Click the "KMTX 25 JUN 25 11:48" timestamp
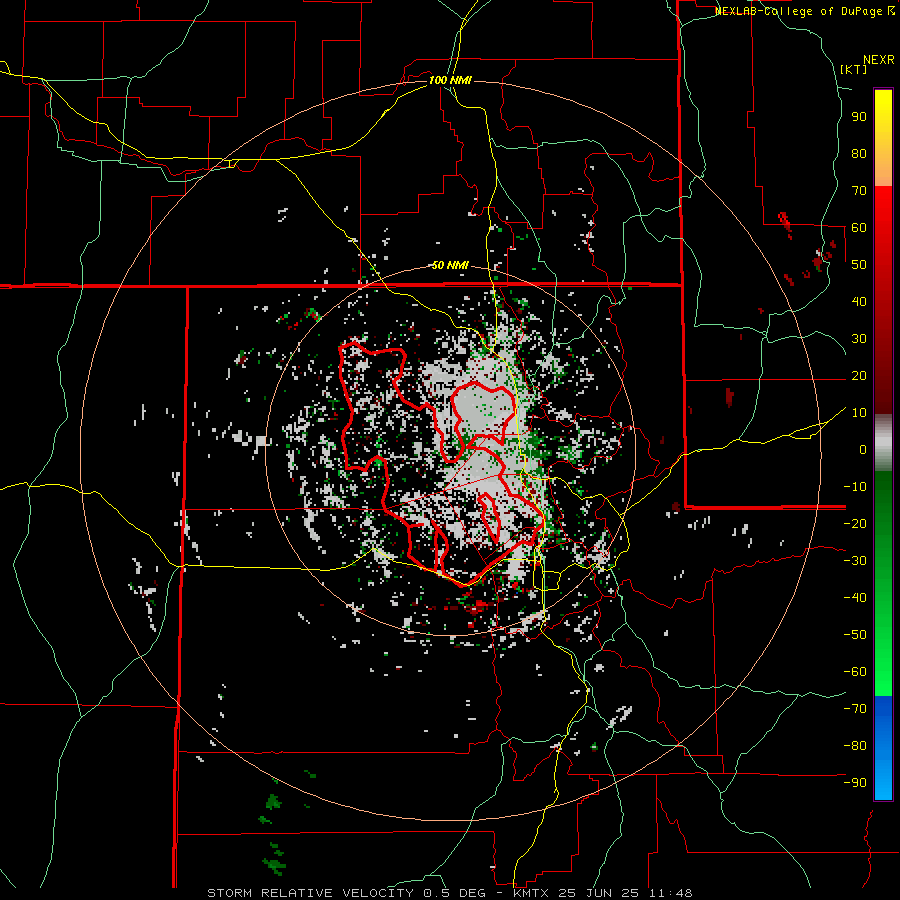 click(x=602, y=893)
